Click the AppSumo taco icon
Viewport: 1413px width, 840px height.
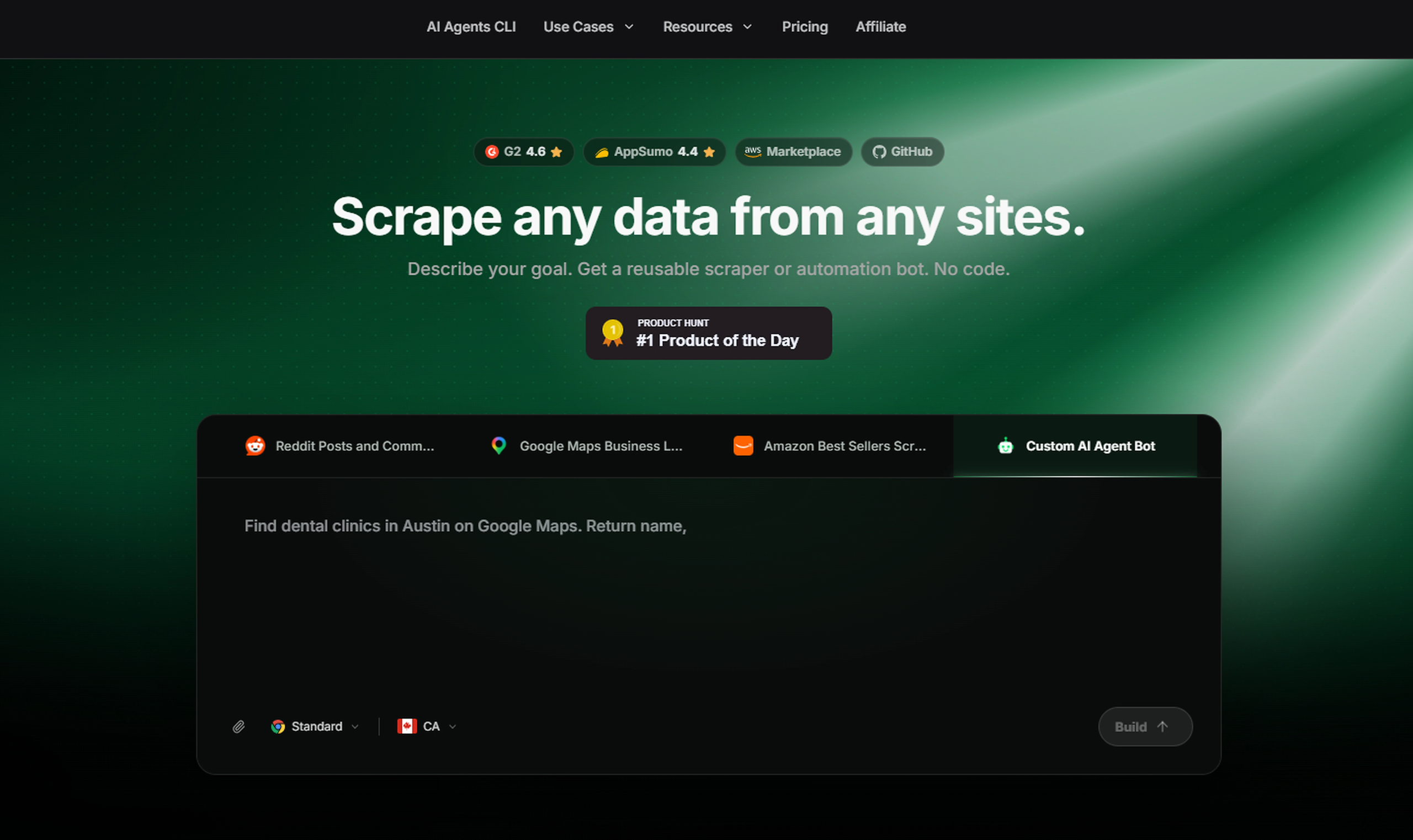(602, 152)
